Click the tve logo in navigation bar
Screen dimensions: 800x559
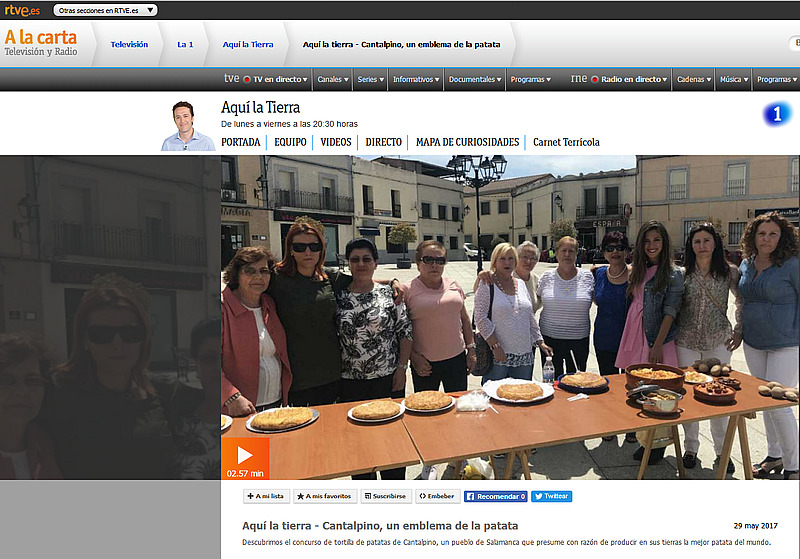coord(232,79)
